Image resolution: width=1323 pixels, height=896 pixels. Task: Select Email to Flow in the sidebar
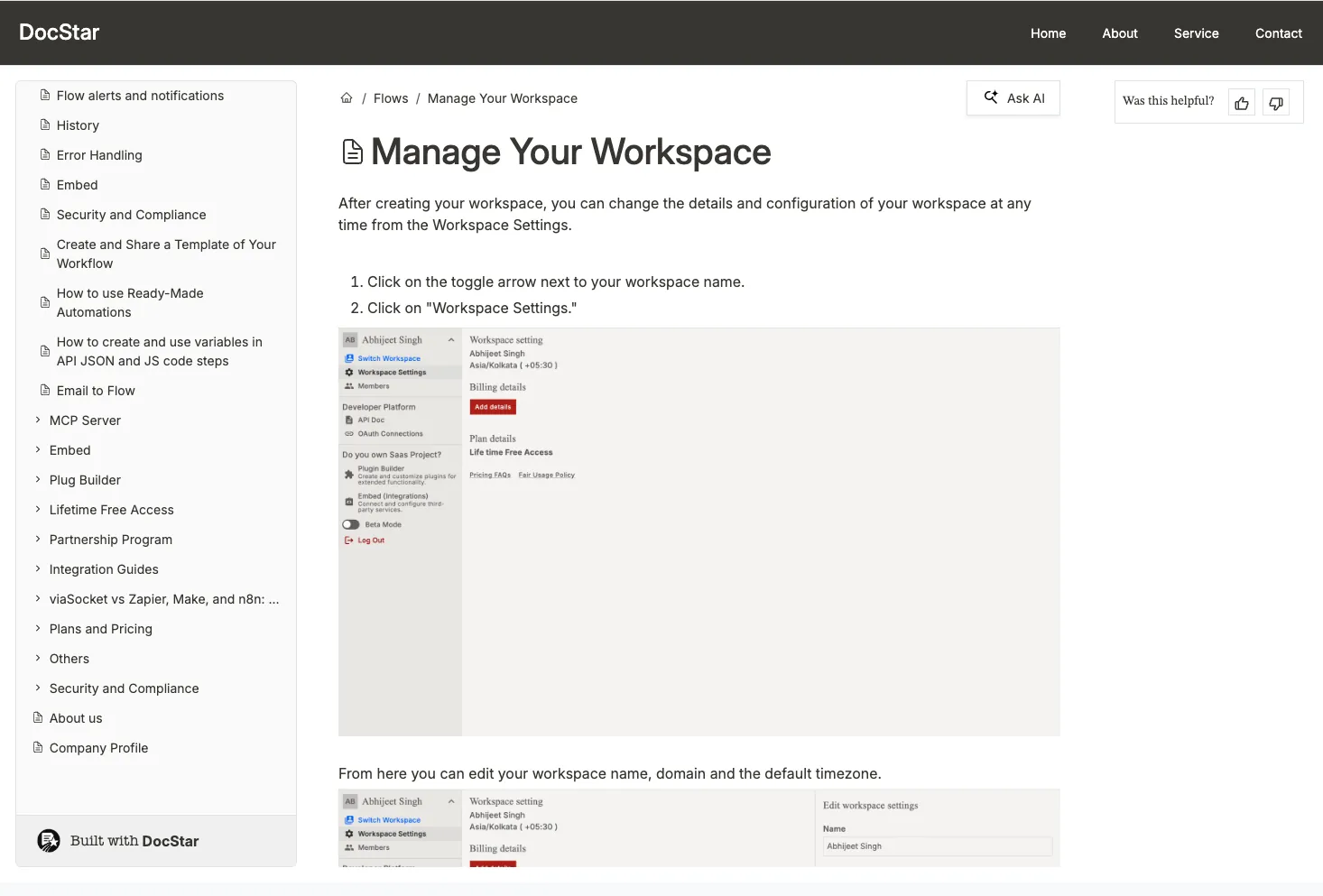pyautogui.click(x=95, y=390)
